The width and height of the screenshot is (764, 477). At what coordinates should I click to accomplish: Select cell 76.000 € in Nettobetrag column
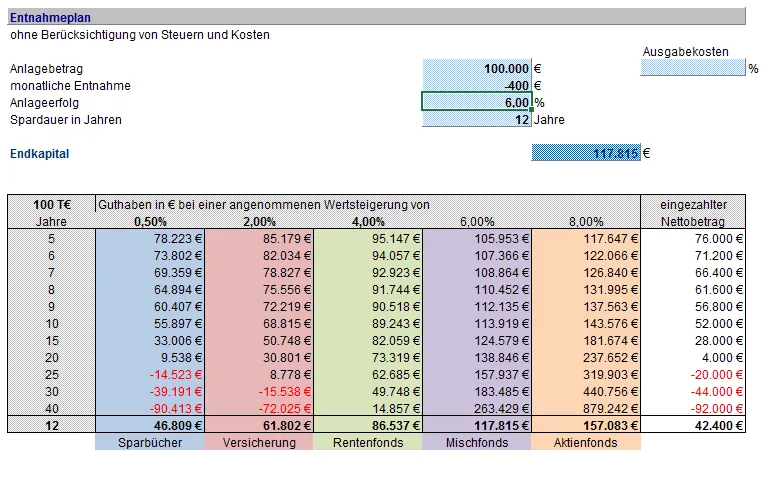tap(693, 239)
